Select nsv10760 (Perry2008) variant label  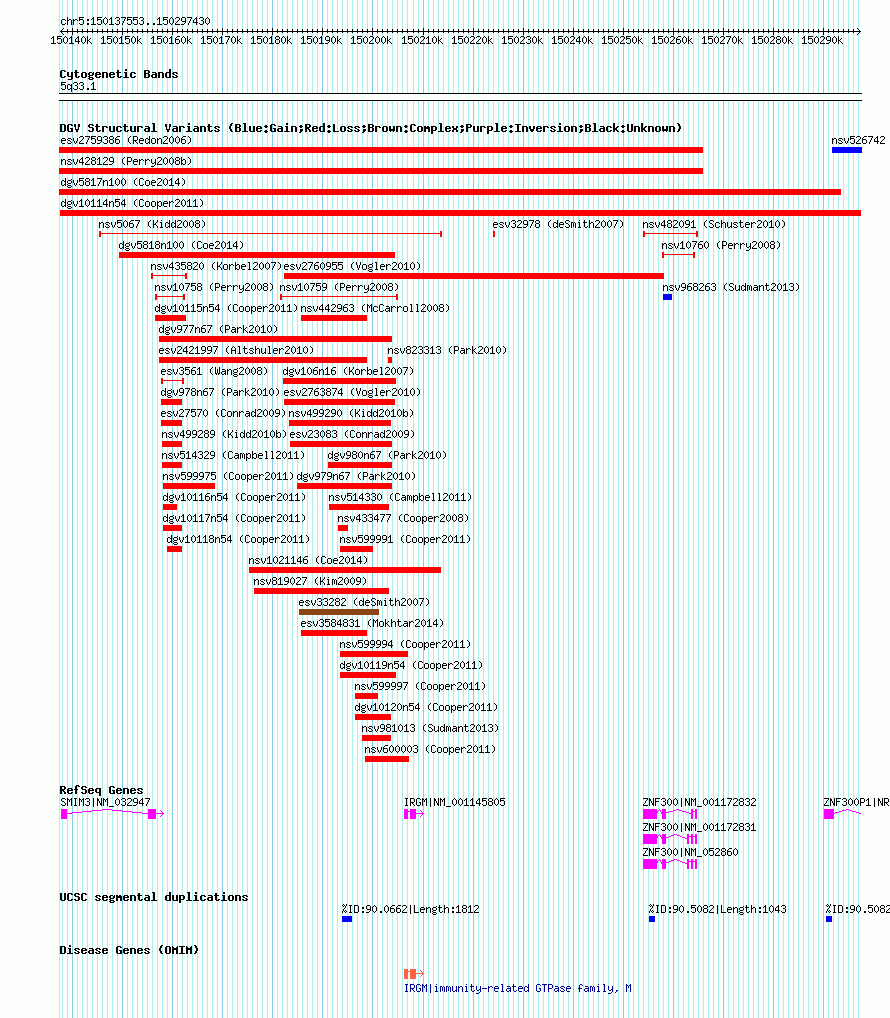721,245
